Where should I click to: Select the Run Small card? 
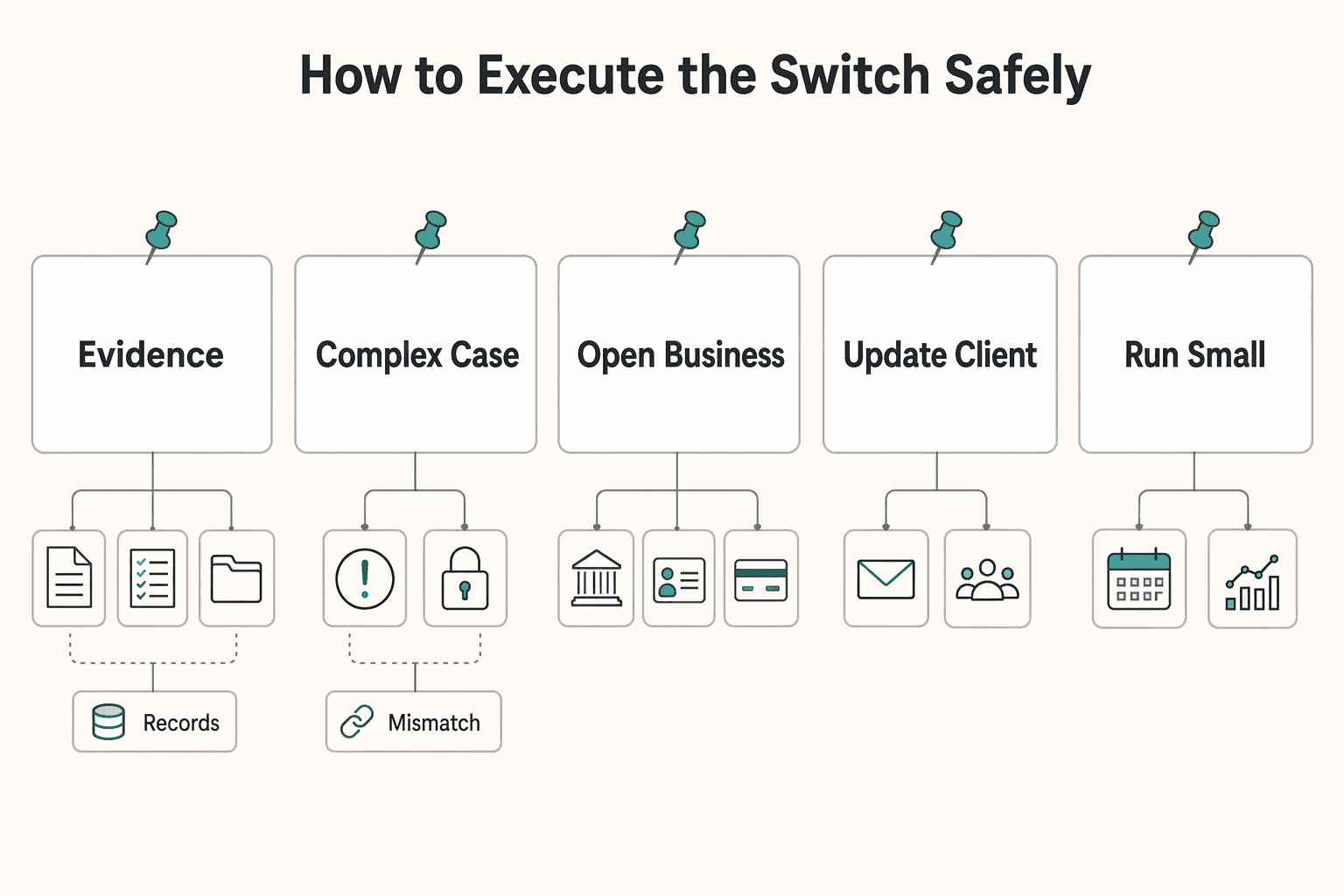(x=1195, y=354)
